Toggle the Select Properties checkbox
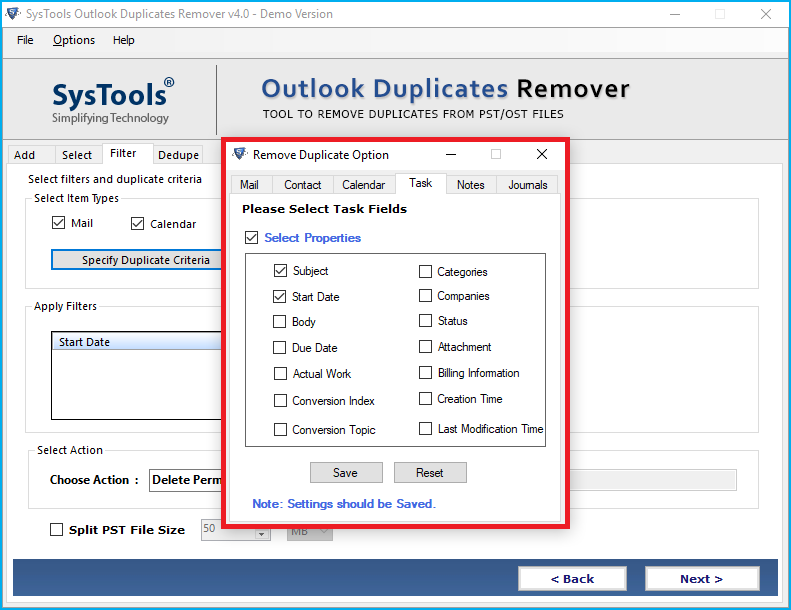 [x=251, y=238]
